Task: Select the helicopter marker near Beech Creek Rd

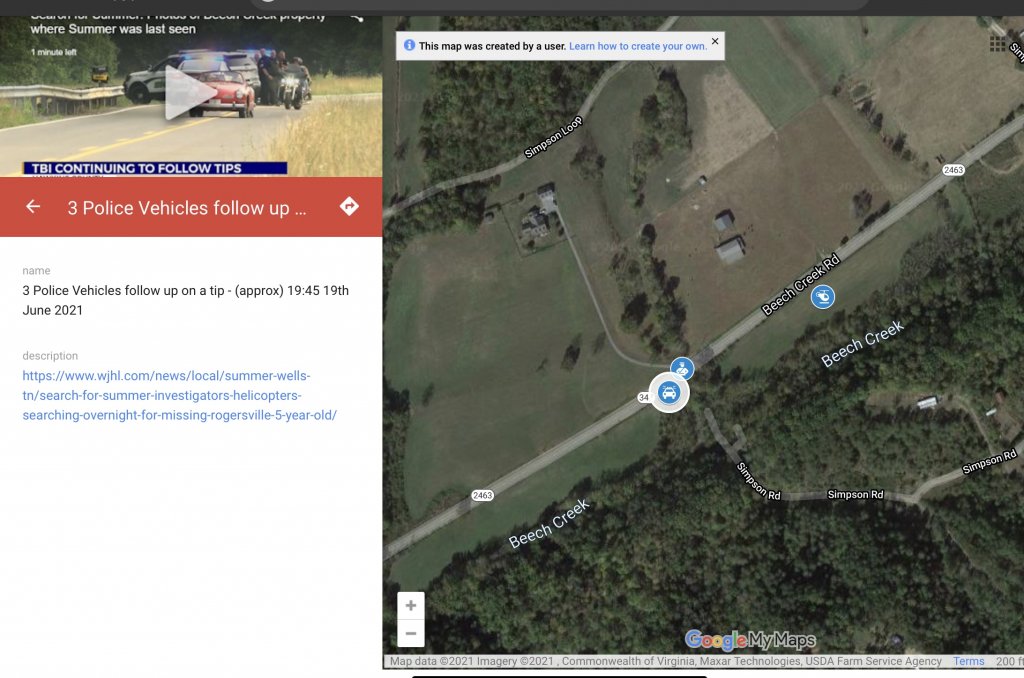Action: (x=823, y=297)
